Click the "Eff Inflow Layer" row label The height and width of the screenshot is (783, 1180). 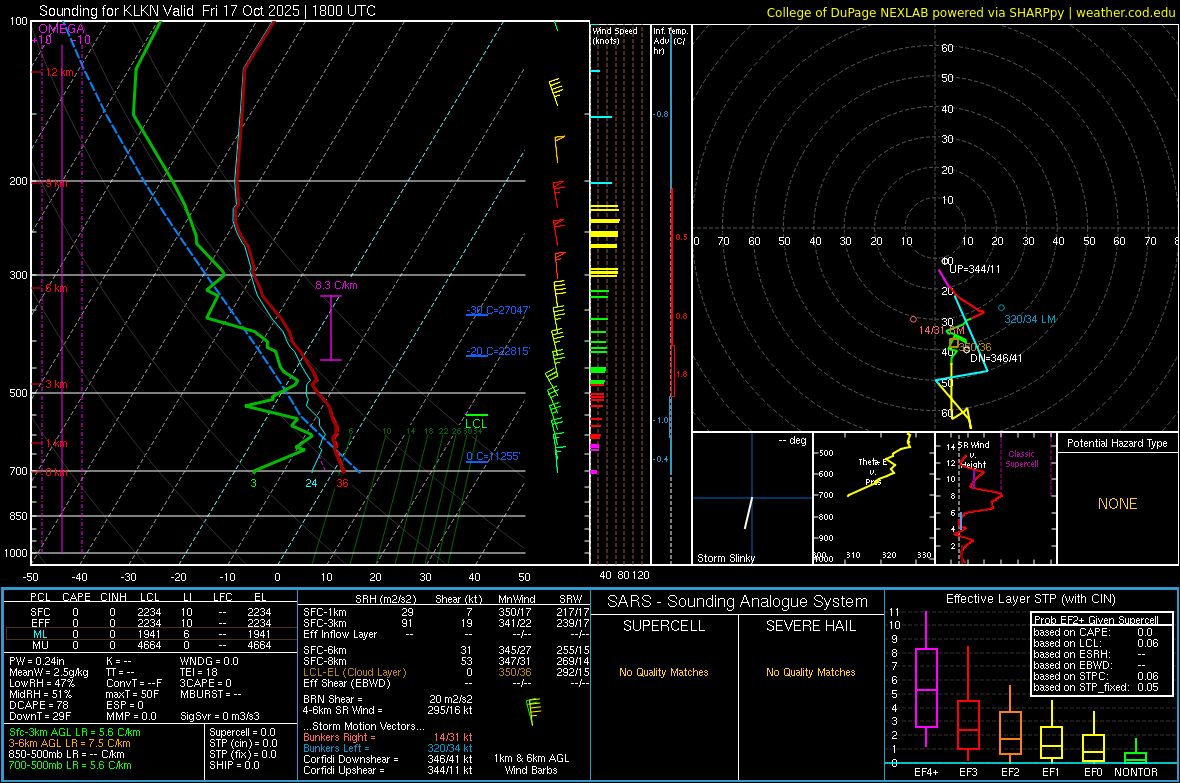[x=340, y=635]
